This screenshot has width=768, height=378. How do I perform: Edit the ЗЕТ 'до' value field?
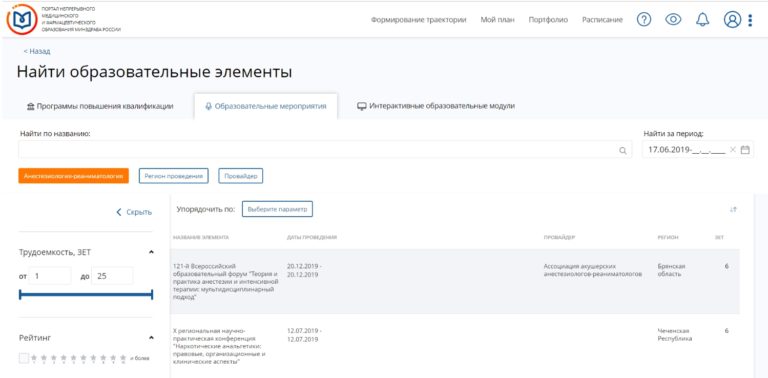[x=112, y=276]
